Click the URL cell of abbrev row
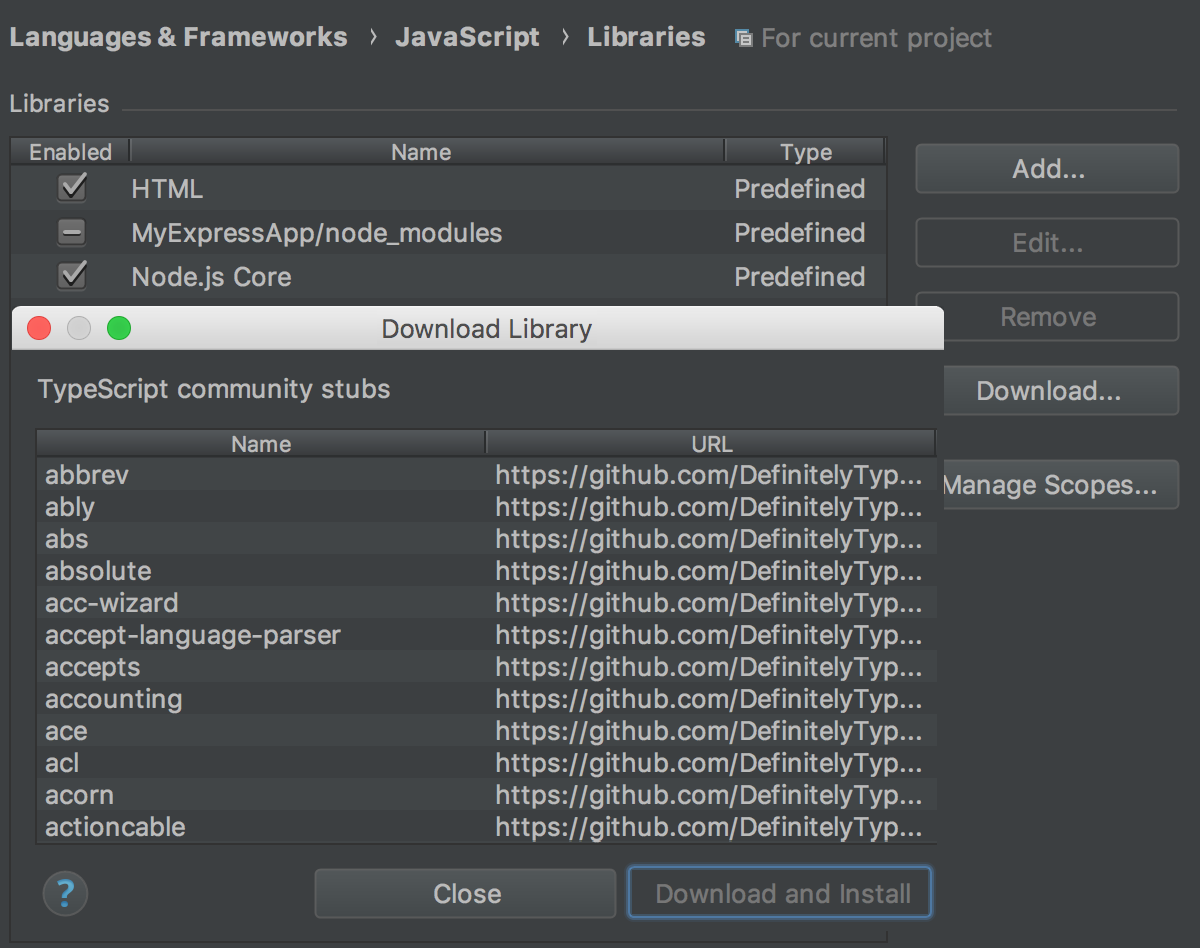Viewport: 1200px width, 948px height. pyautogui.click(x=709, y=475)
